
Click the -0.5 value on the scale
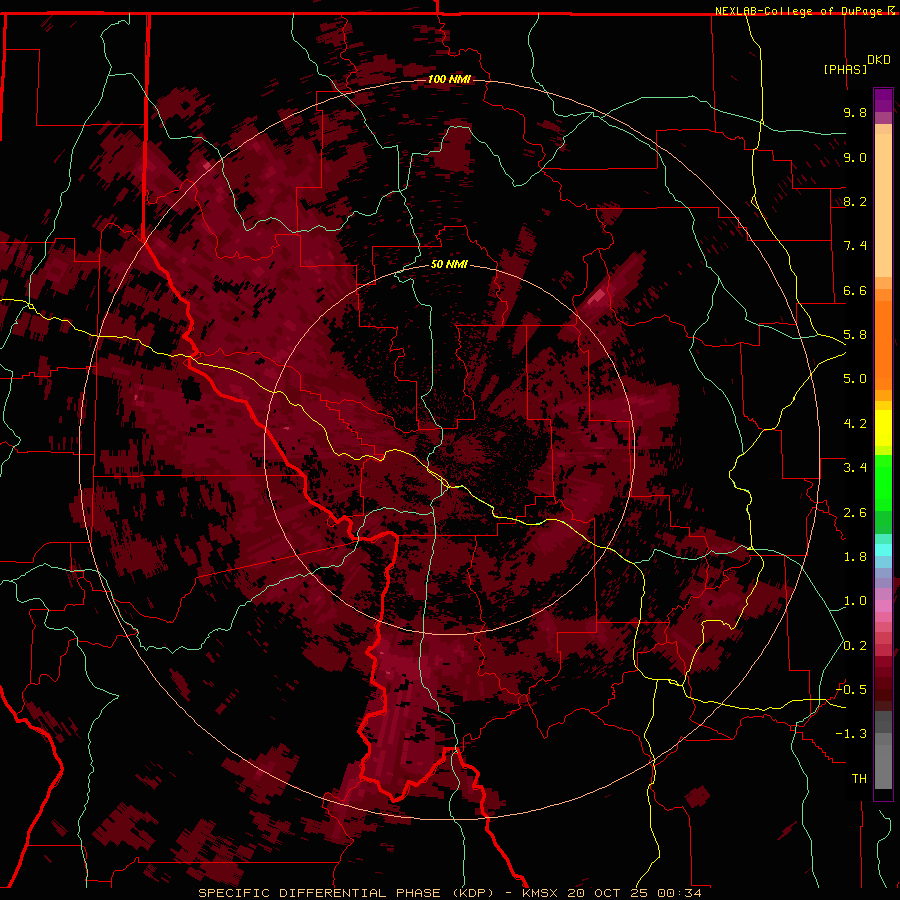[x=851, y=689]
